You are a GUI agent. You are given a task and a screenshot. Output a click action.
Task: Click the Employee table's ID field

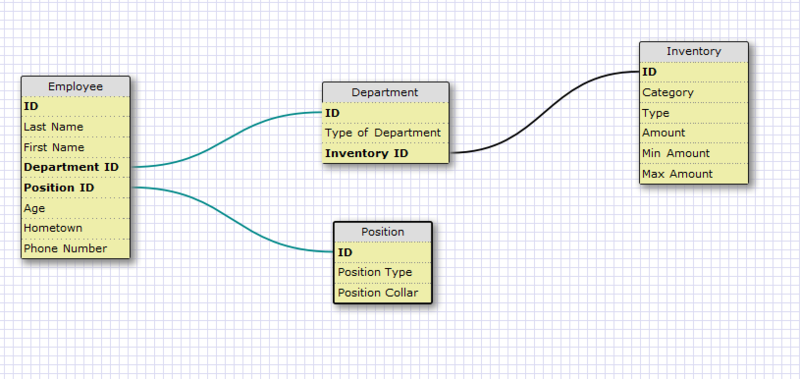pos(76,107)
